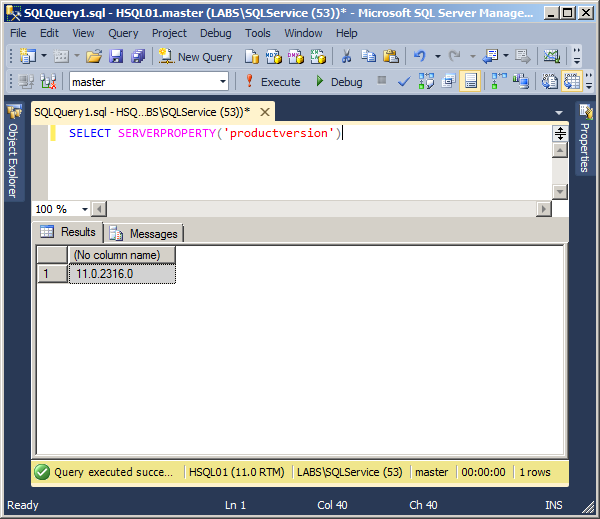
Task: Toggle Results to Grid icon
Action: click(572, 81)
